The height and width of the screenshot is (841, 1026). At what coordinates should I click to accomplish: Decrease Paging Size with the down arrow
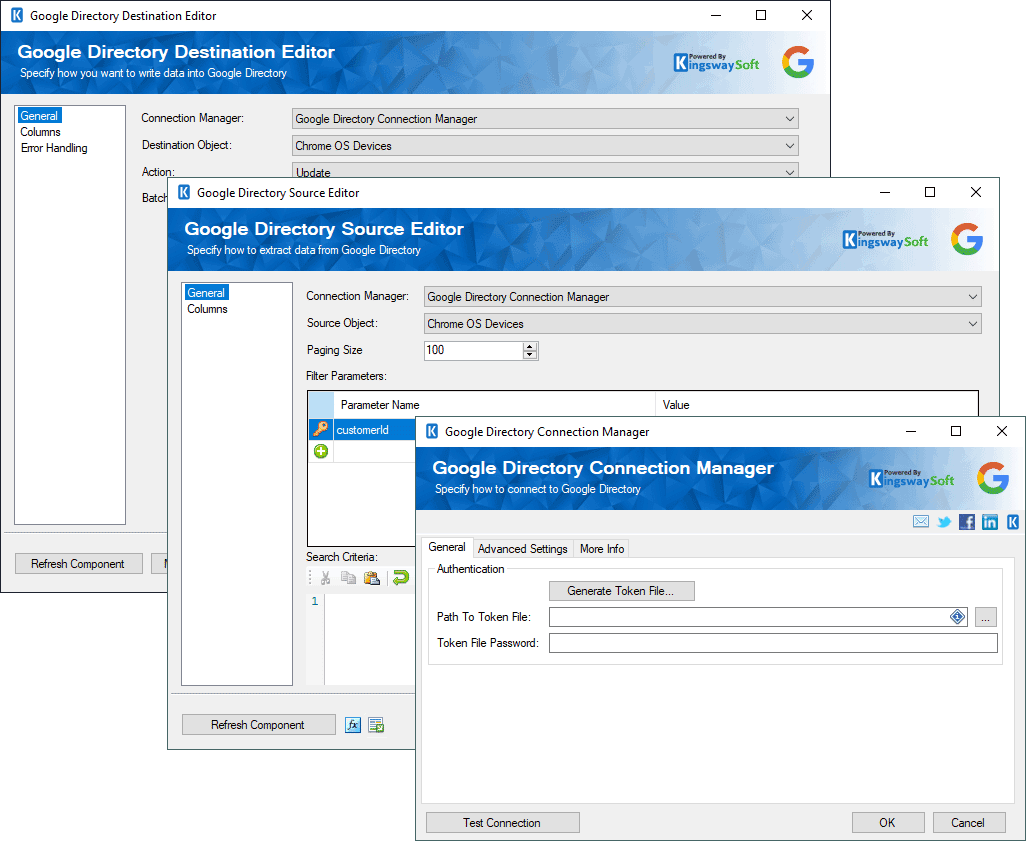[x=530, y=355]
